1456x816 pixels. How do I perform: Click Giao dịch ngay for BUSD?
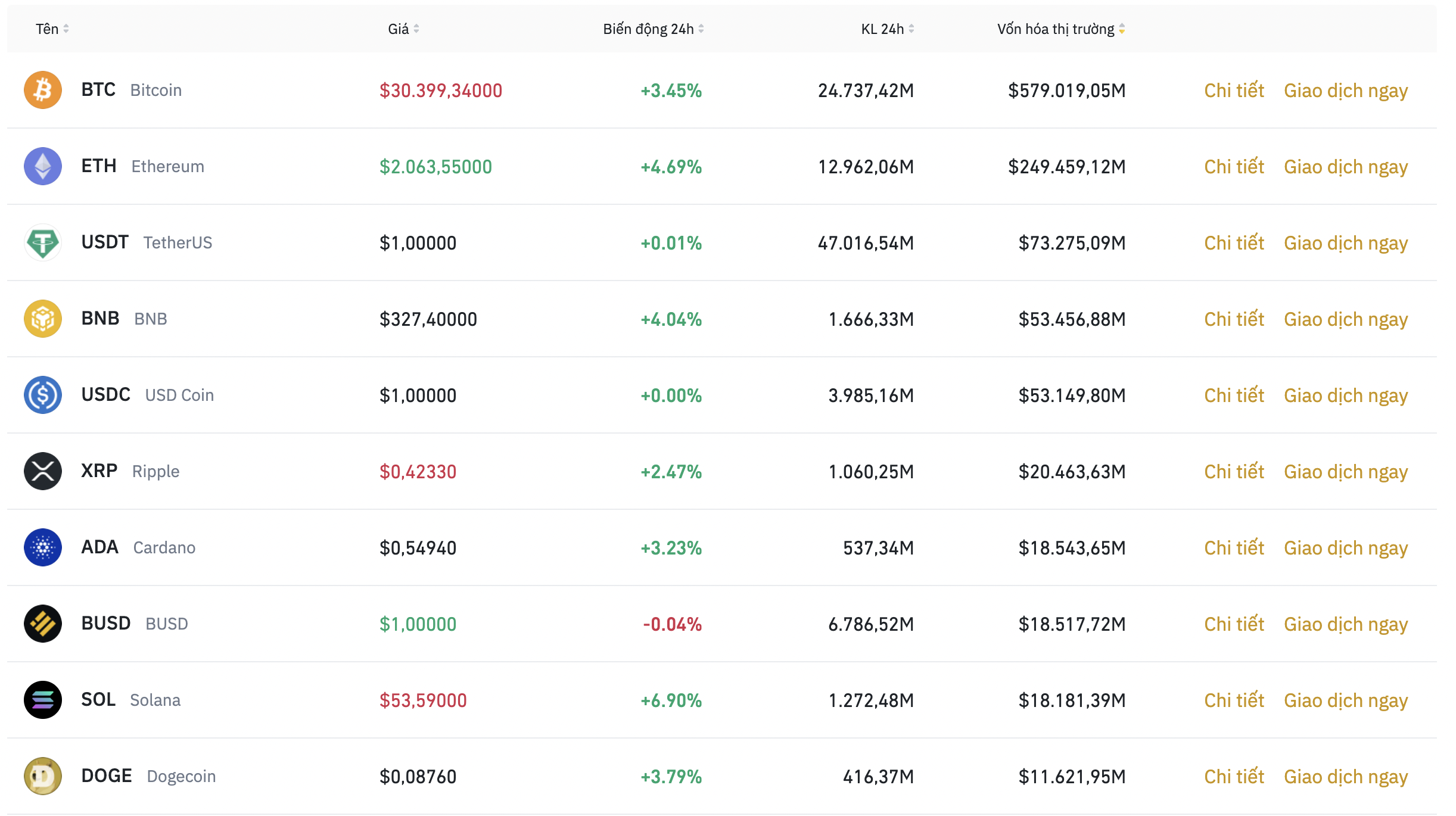click(x=1346, y=625)
